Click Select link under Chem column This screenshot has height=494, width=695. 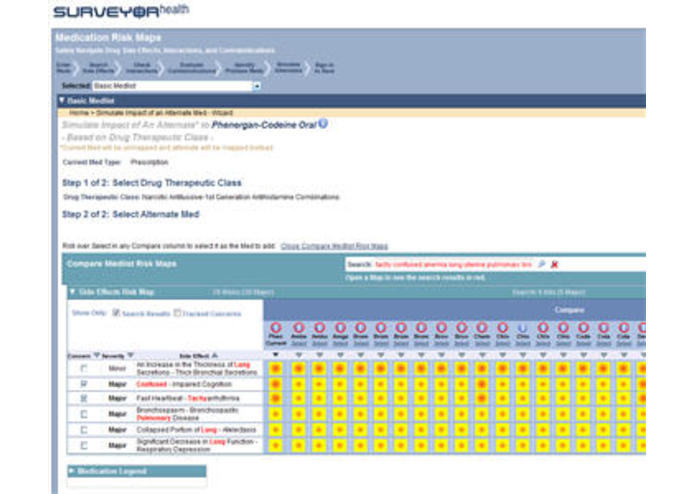tap(482, 343)
